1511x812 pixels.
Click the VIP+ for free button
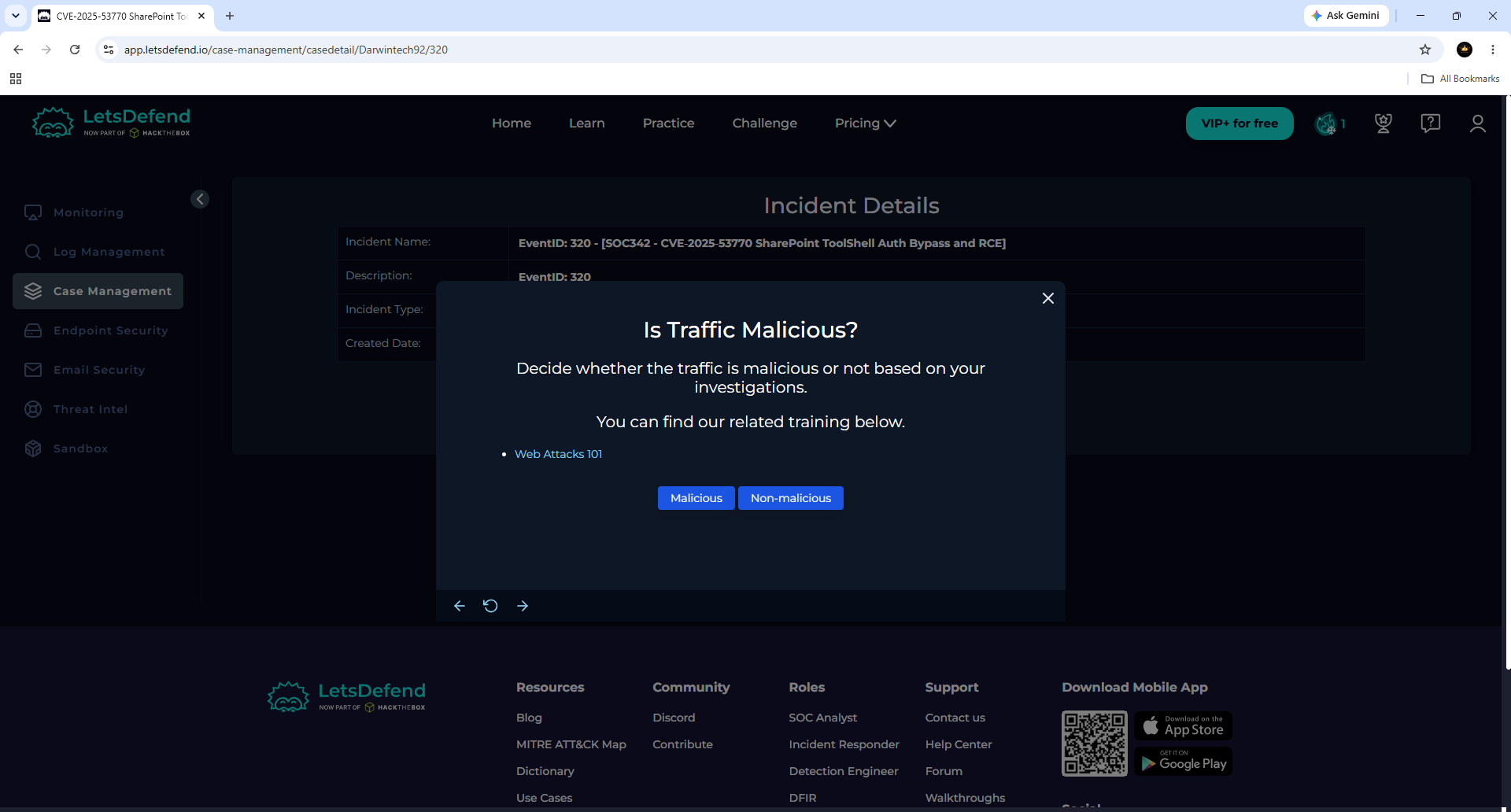tap(1239, 124)
